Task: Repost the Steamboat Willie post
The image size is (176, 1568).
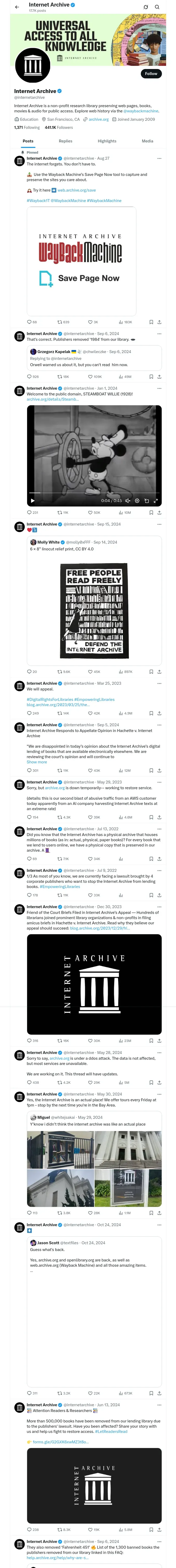Action: tap(59, 512)
